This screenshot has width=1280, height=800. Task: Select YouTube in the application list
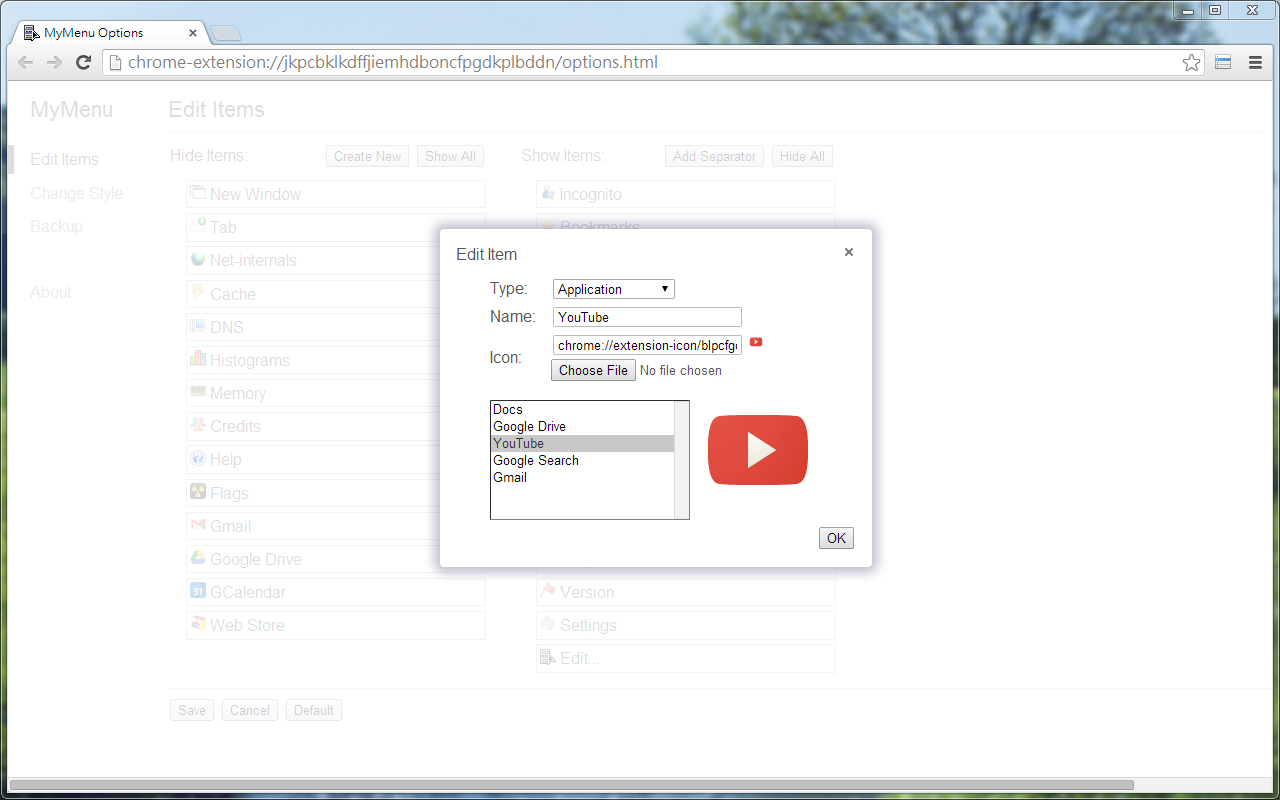point(582,443)
